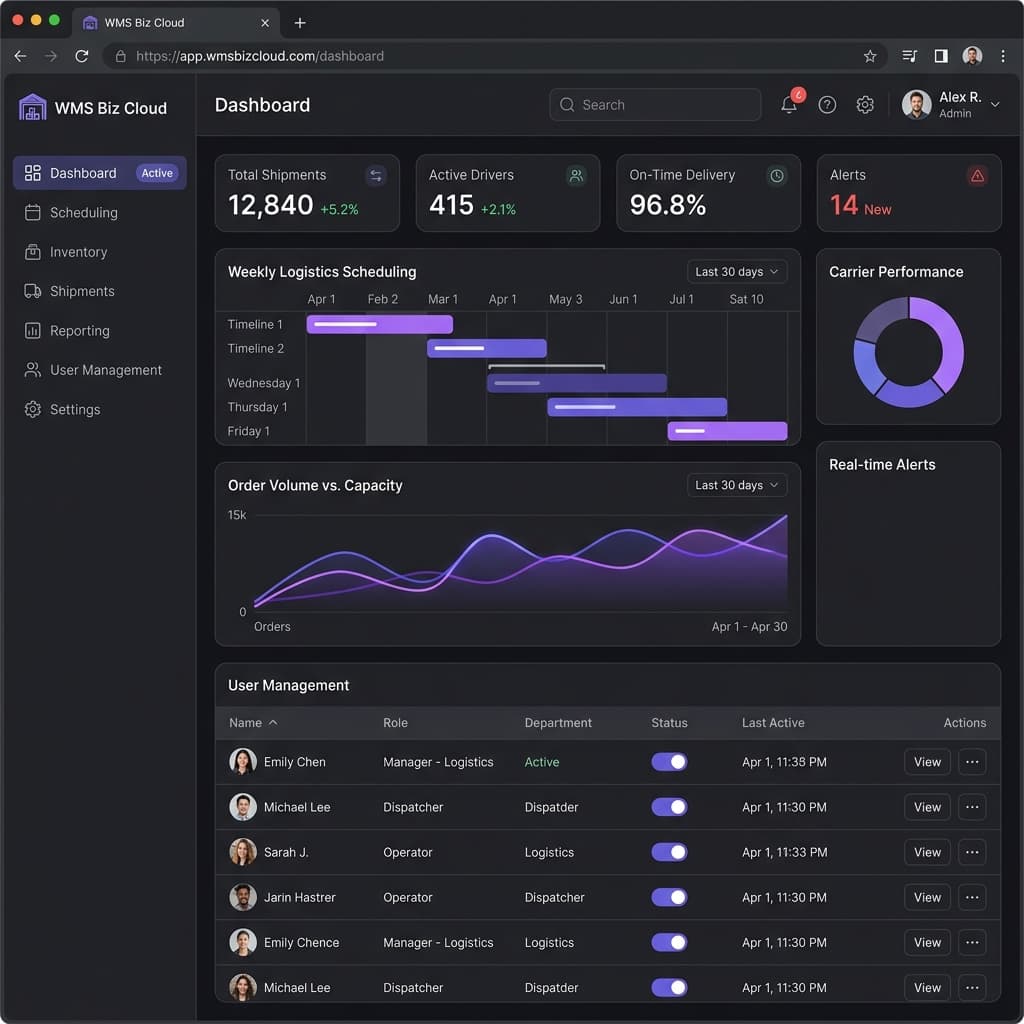
Task: Click the Active Drivers people icon
Action: tap(576, 176)
